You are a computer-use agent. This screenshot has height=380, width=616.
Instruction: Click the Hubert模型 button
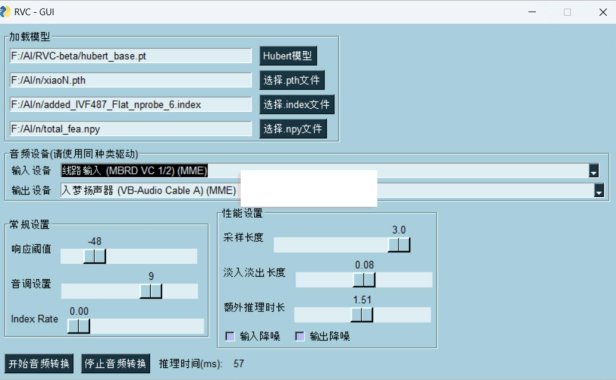point(288,56)
